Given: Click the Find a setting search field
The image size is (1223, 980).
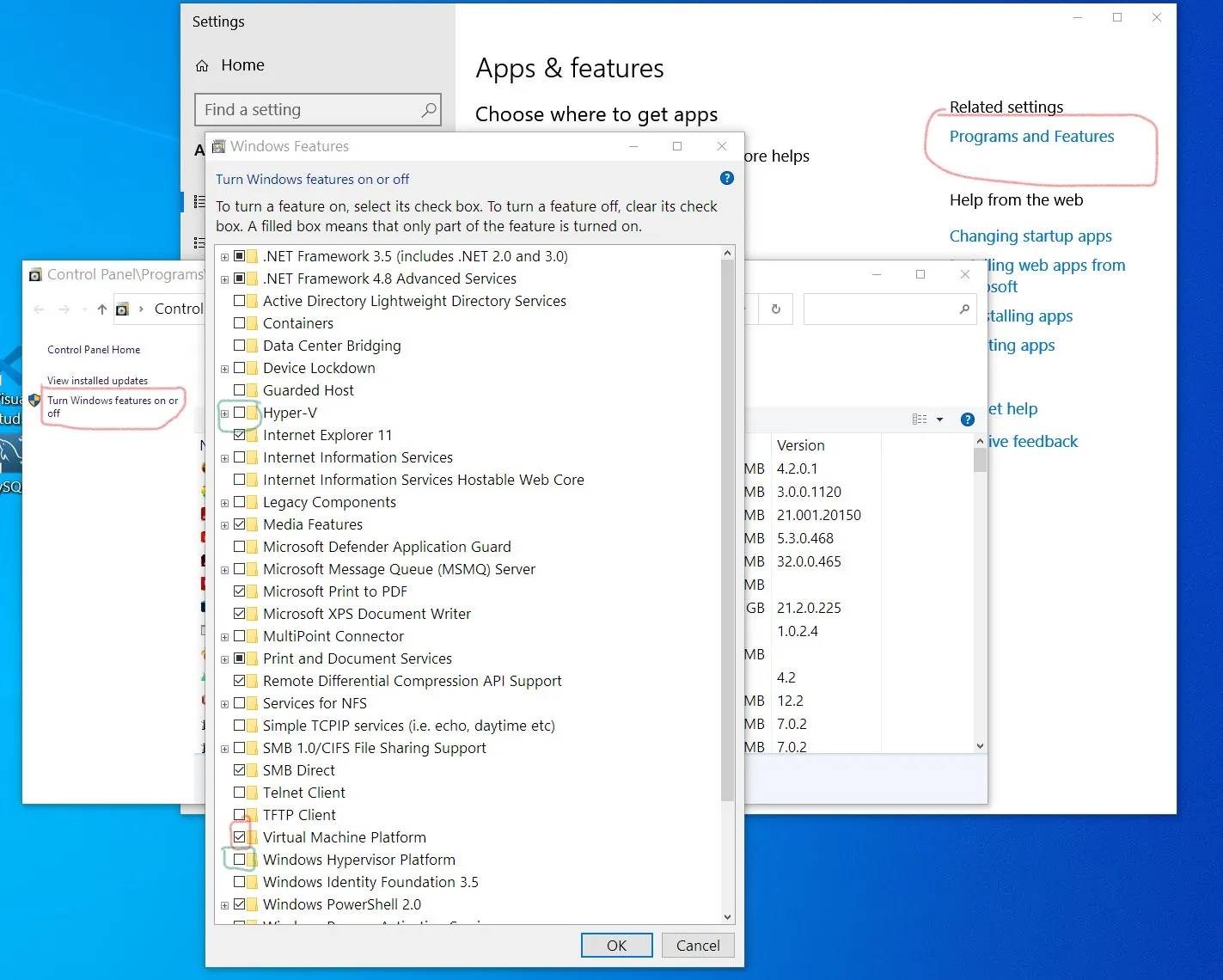Looking at the screenshot, I should click(x=318, y=110).
